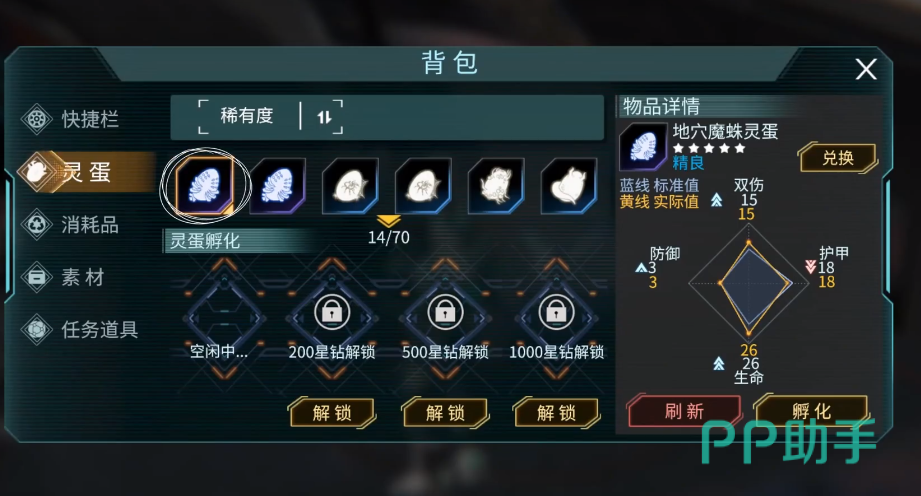Toggle the sort order arrows
Viewport: 921px width, 496px height.
pos(325,117)
